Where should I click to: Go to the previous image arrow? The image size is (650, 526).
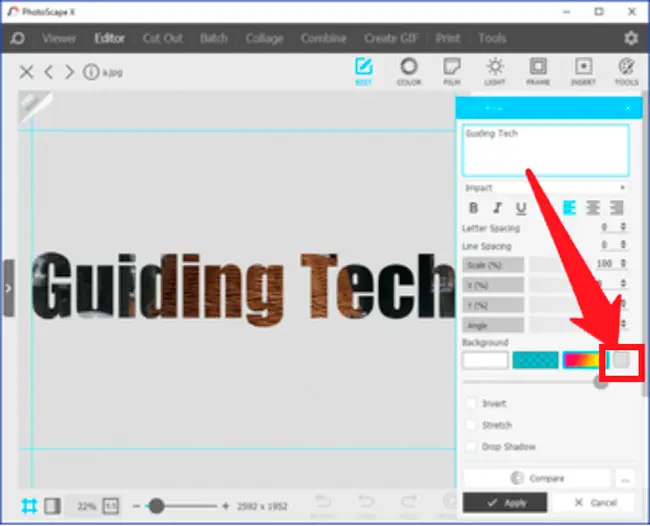[49, 72]
